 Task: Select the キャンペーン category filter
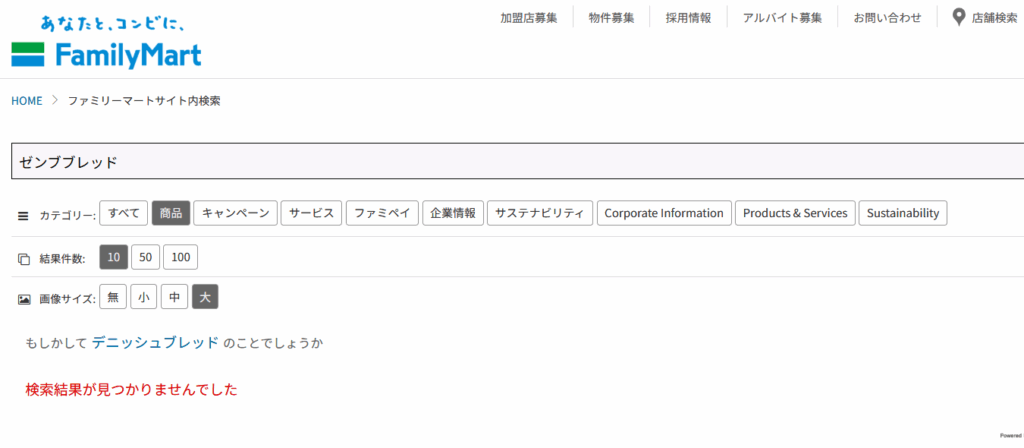[x=236, y=213]
